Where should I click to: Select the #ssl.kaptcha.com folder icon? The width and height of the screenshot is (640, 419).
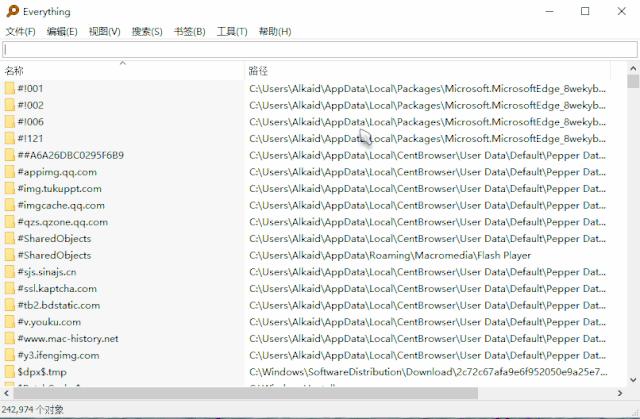click(10, 288)
